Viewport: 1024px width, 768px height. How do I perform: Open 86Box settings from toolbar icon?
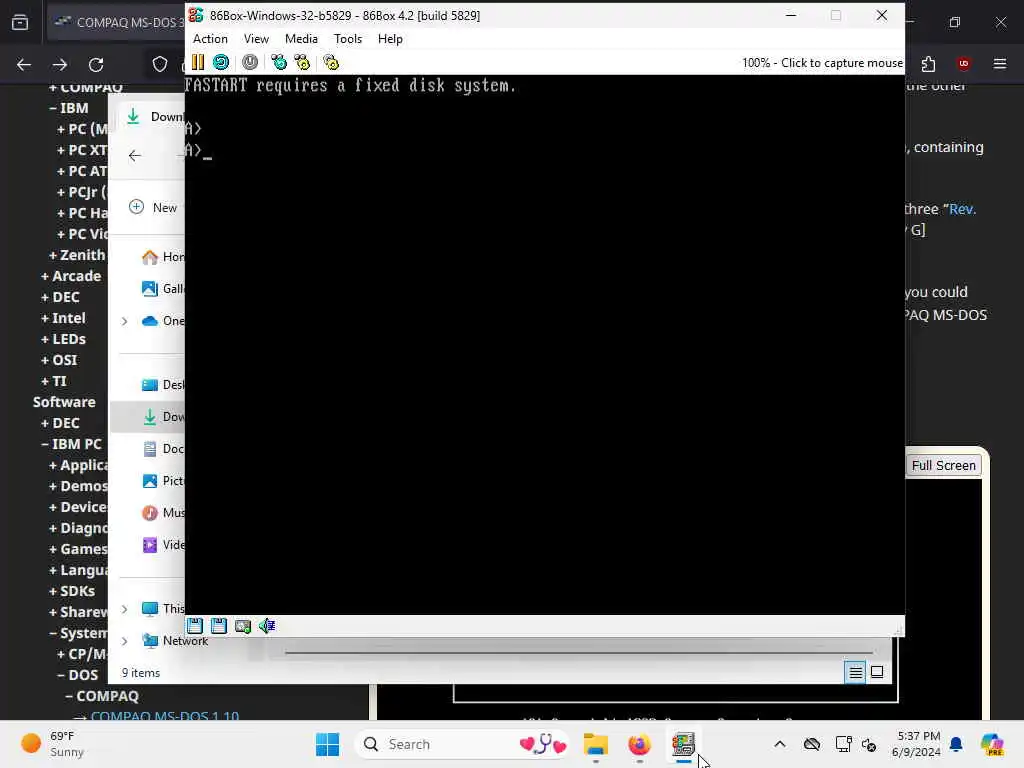click(x=331, y=62)
